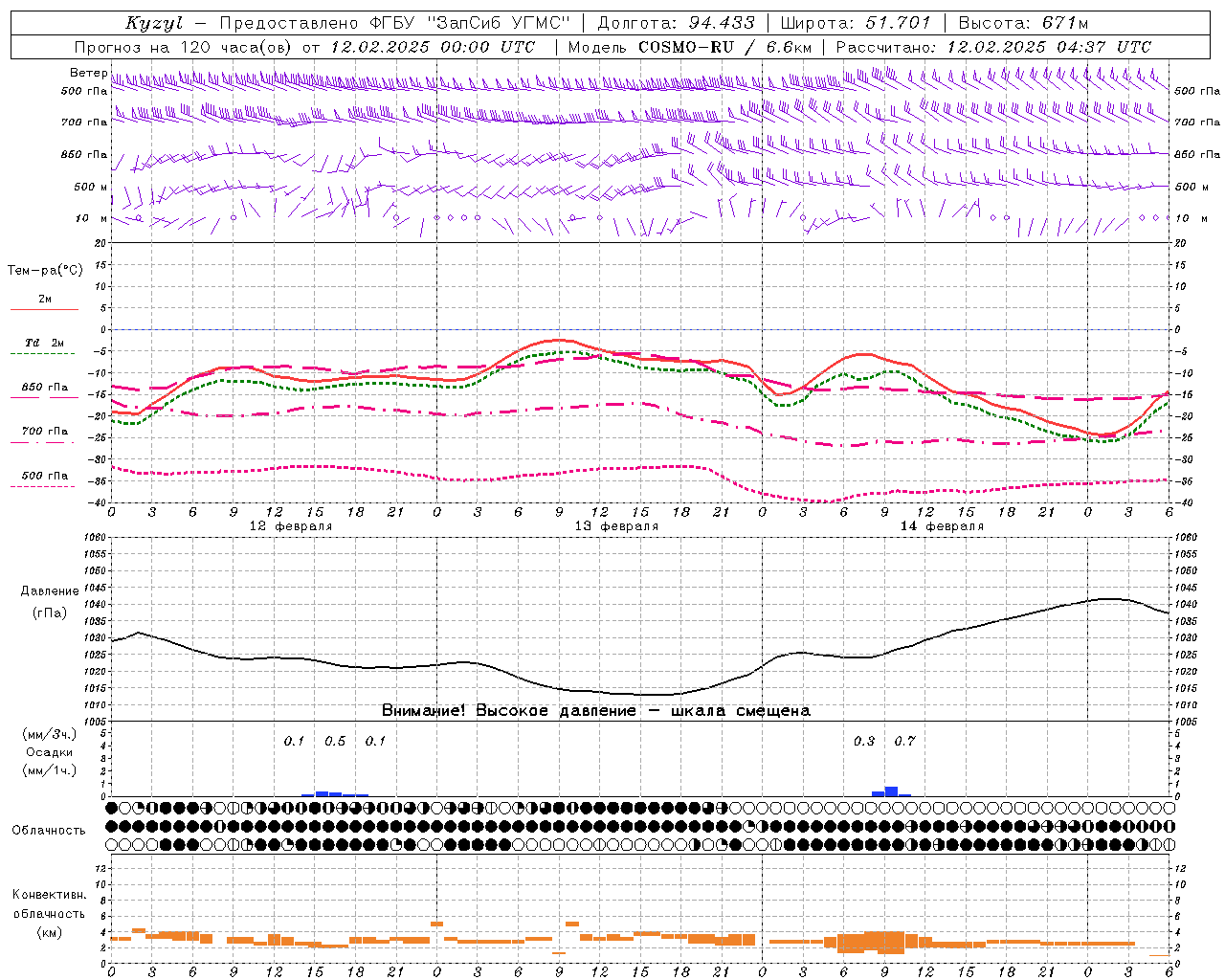Image resolution: width=1225 pixels, height=980 pixels.
Task: Click the '12 февраля' date label
Action: [x=291, y=526]
